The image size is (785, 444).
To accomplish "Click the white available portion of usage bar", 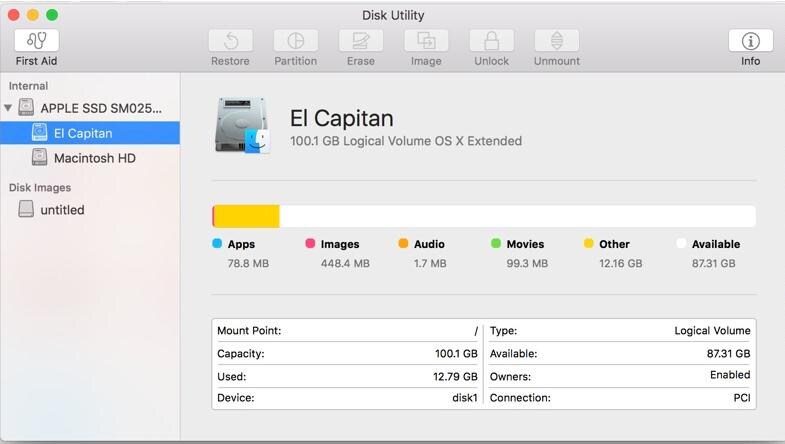I will pos(517,216).
